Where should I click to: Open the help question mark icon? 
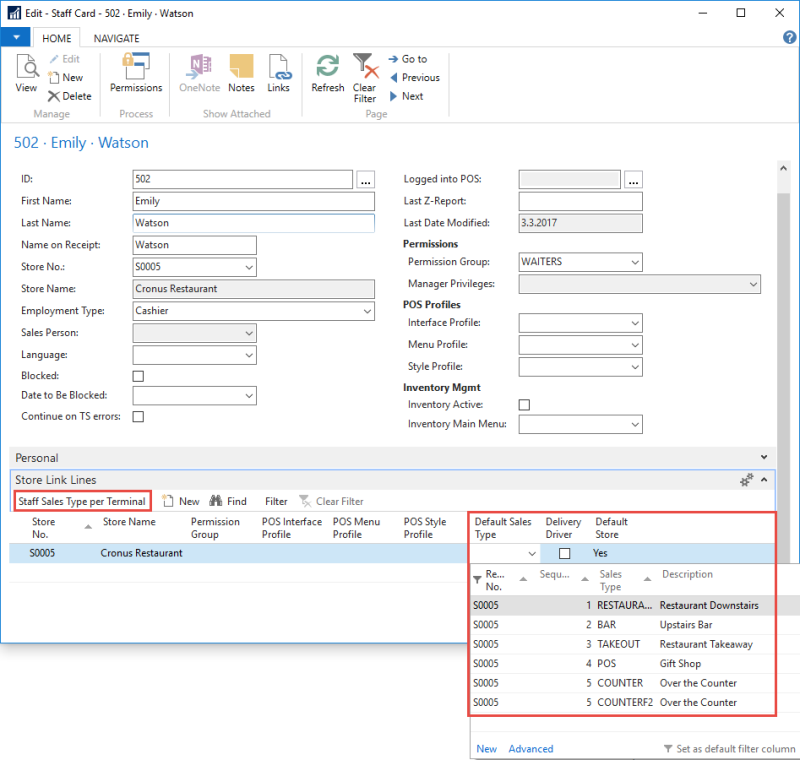789,38
